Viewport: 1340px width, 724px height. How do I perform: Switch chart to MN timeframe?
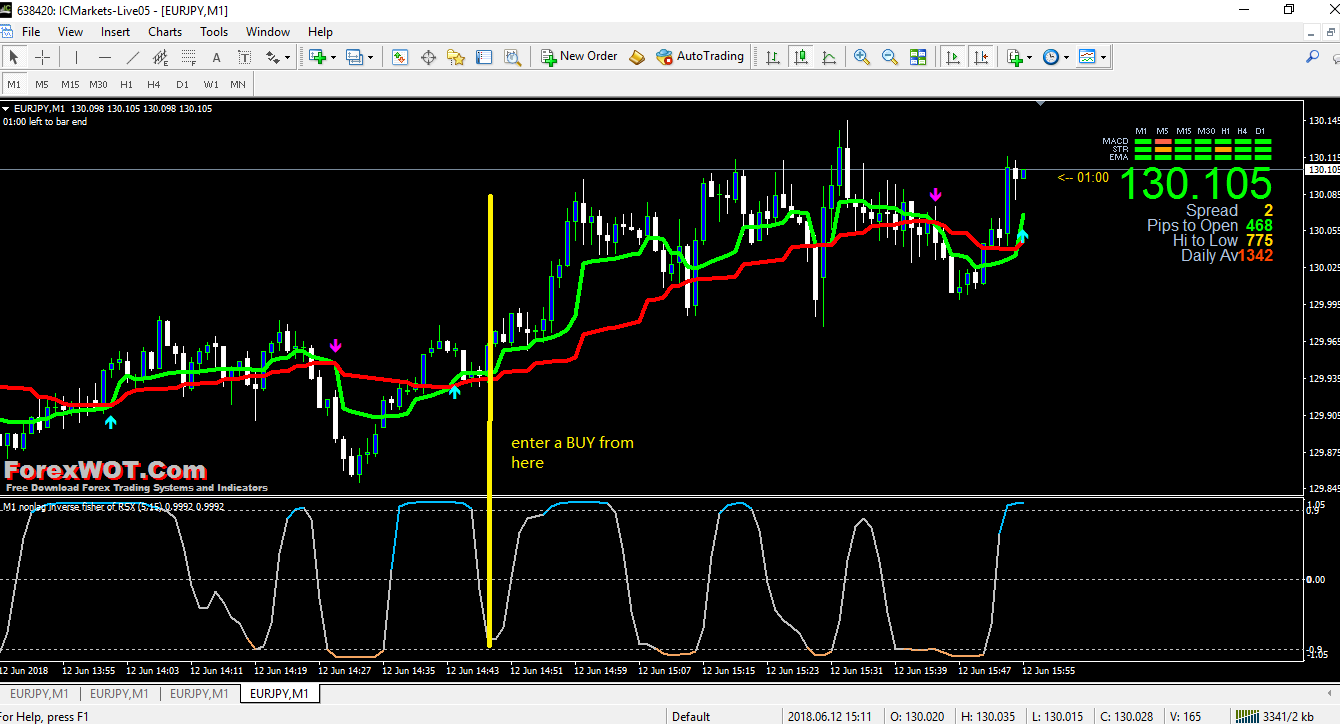[x=238, y=84]
